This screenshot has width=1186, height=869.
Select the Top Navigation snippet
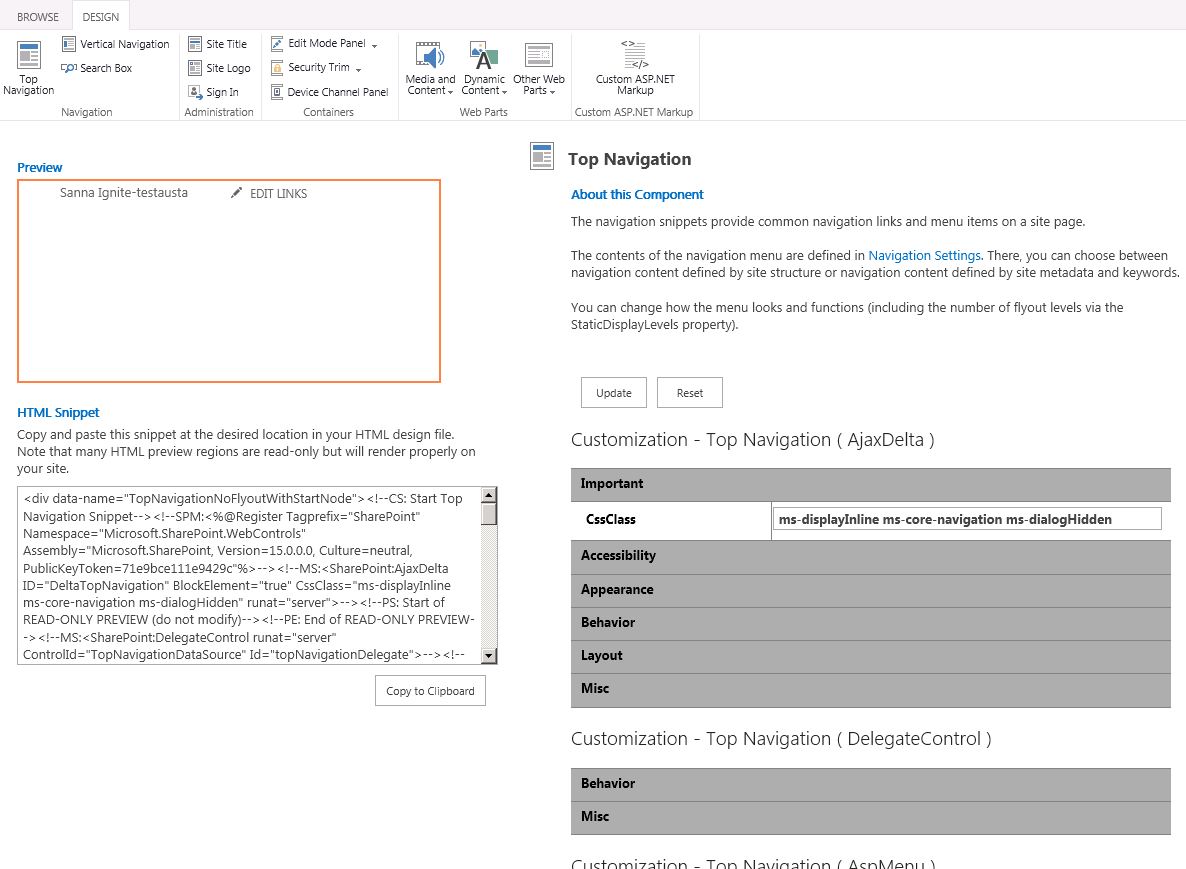[x=28, y=68]
